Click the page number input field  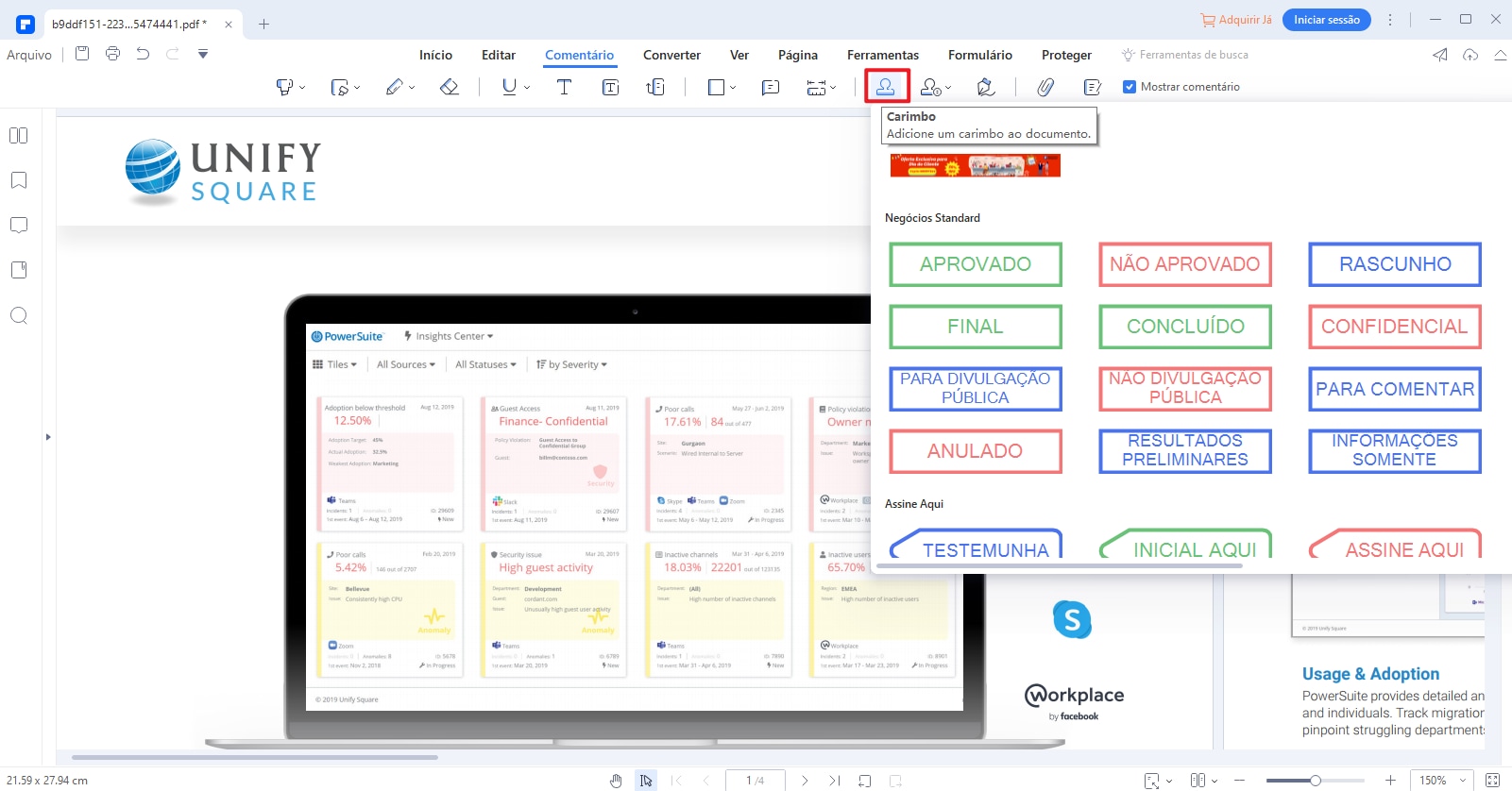click(756, 781)
